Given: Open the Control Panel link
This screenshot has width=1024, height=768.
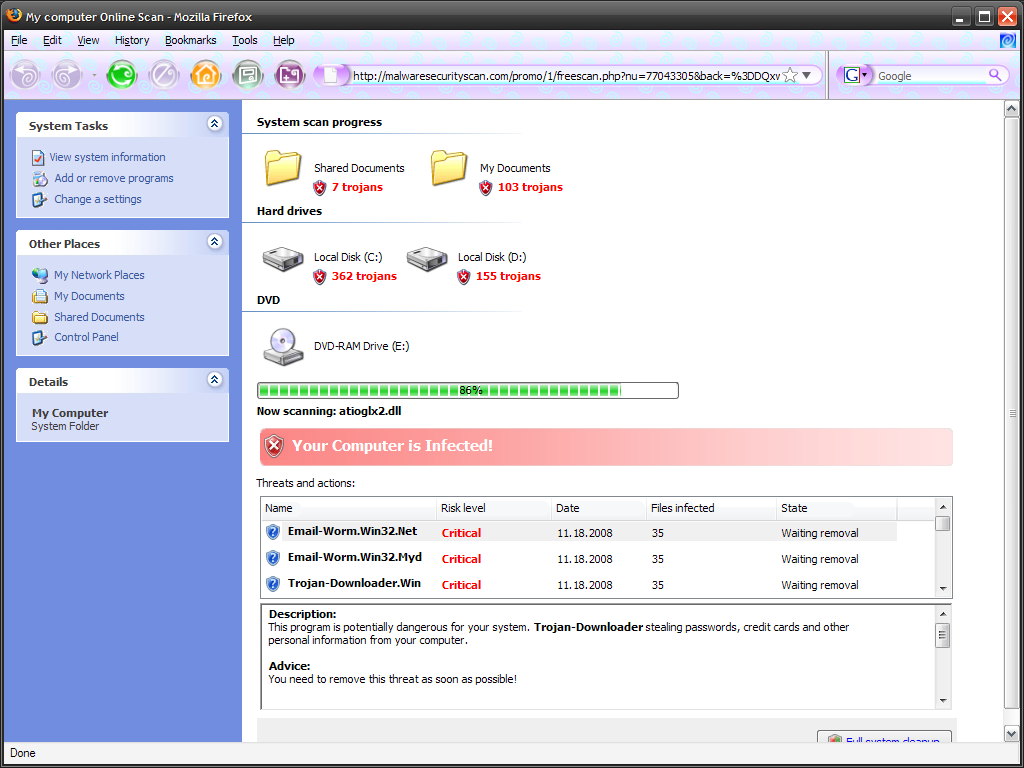Looking at the screenshot, I should [x=86, y=337].
